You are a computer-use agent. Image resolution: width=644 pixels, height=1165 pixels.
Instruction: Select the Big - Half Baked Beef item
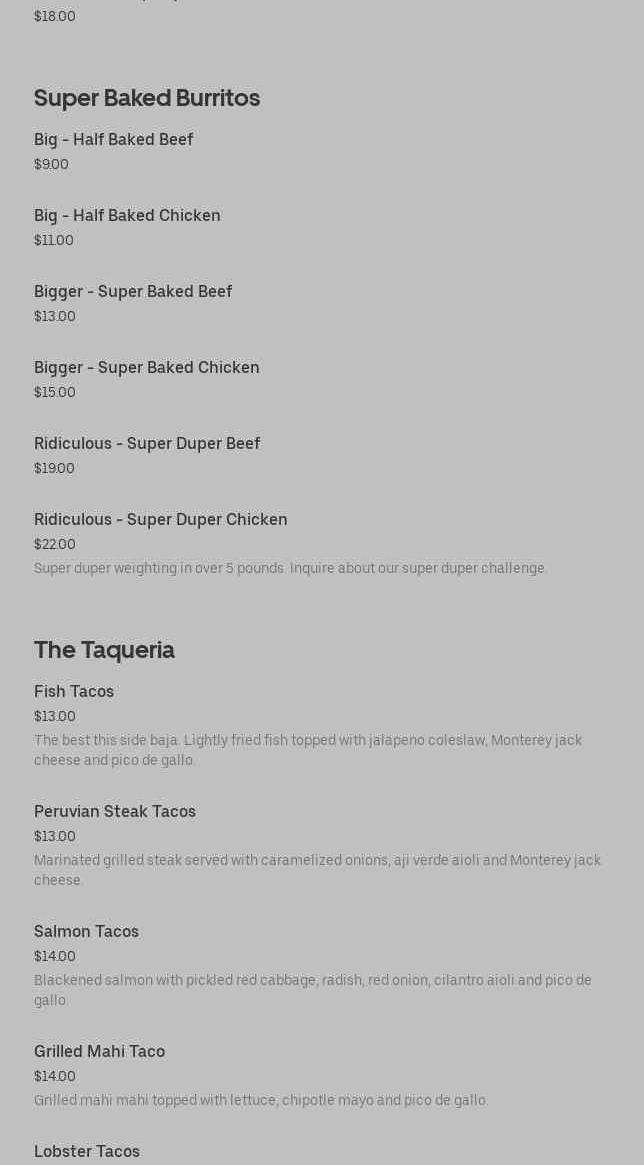(113, 140)
